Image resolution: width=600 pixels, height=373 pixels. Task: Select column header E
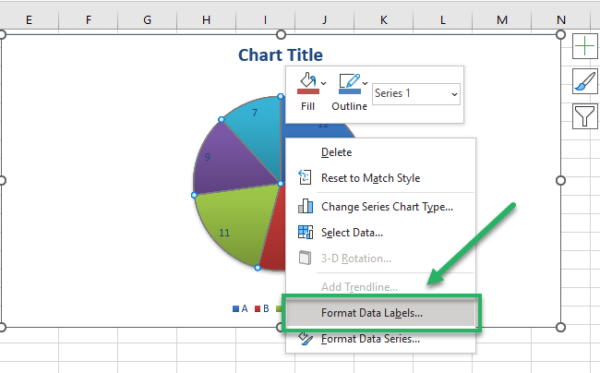[x=29, y=20]
